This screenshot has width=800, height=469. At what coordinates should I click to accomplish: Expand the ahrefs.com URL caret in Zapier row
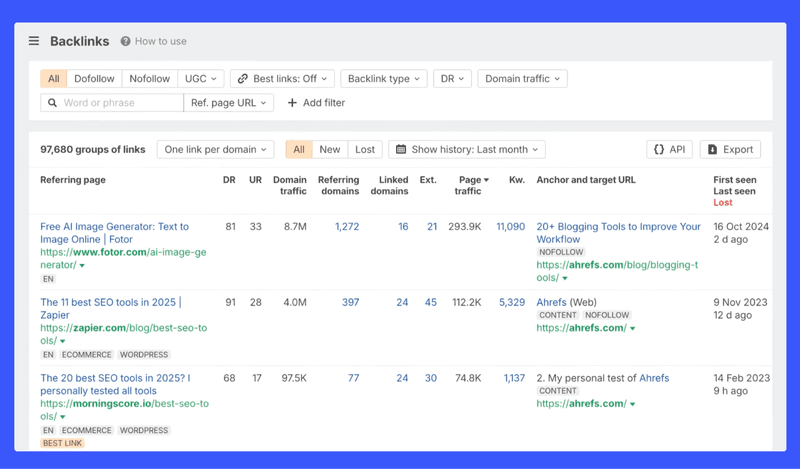(x=633, y=328)
